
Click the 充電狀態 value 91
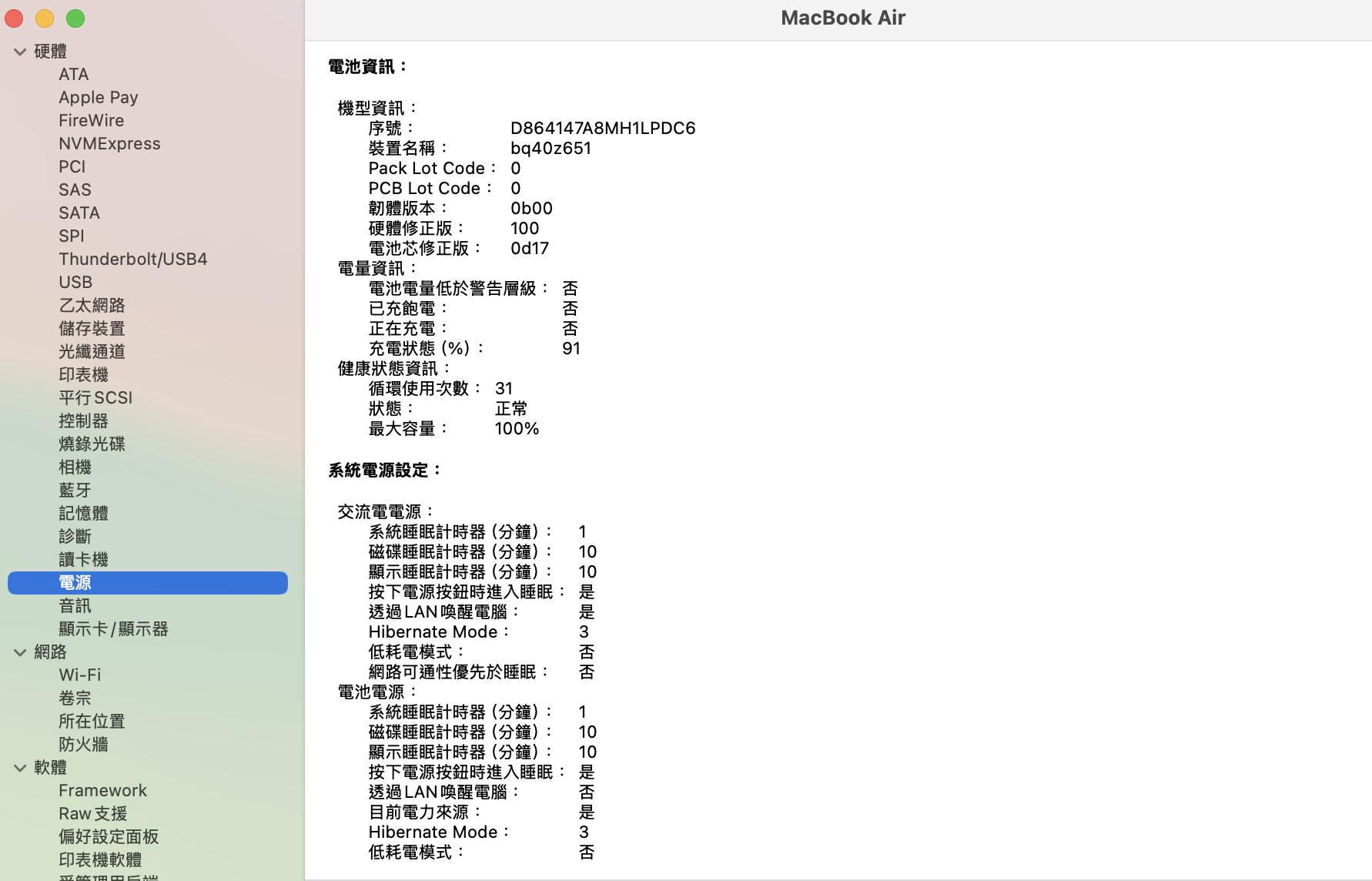571,348
